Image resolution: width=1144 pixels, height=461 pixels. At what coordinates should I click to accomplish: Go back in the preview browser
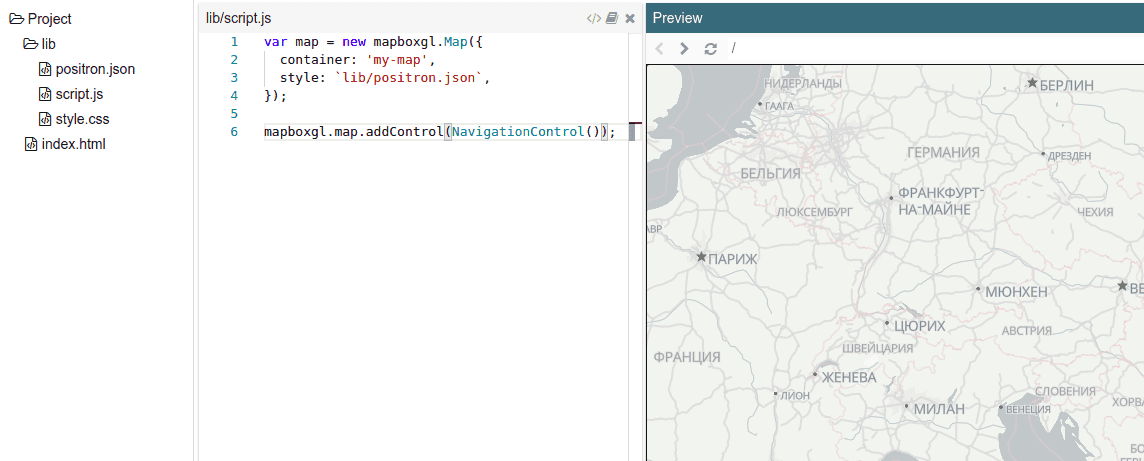pos(660,49)
